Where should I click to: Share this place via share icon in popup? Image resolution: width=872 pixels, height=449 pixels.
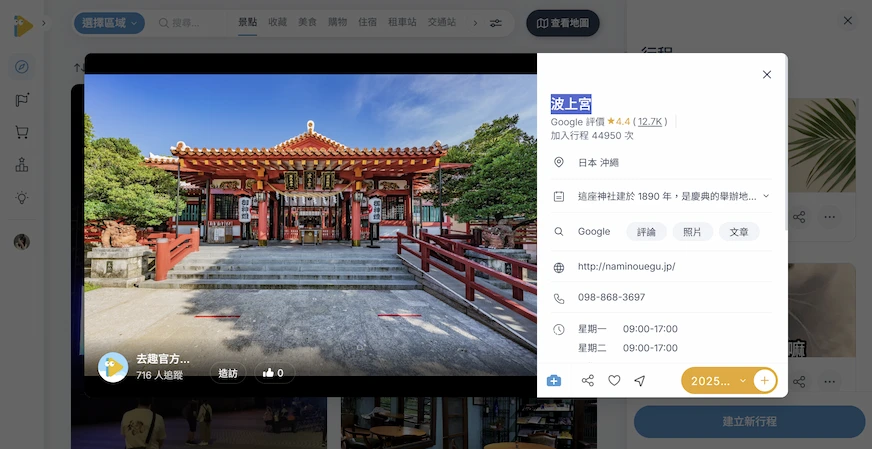click(x=588, y=381)
